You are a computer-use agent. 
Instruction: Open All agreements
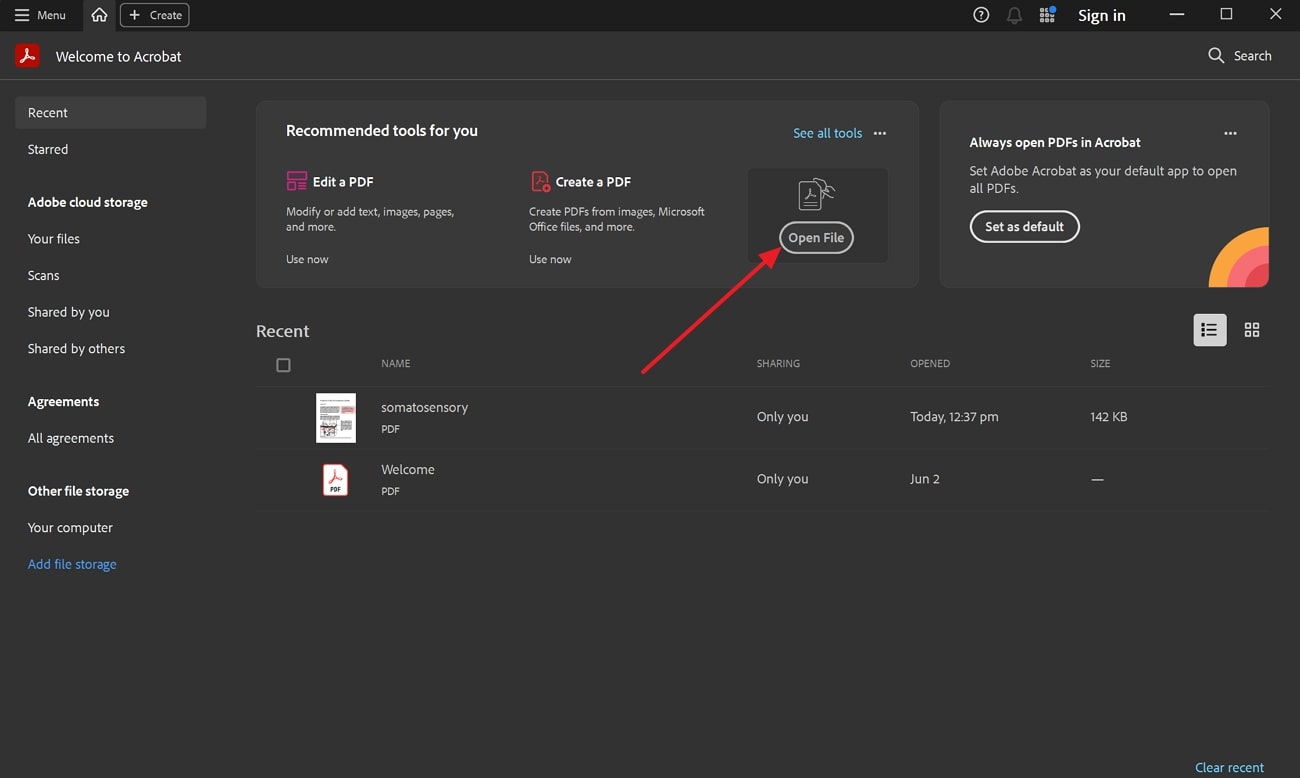coord(71,438)
